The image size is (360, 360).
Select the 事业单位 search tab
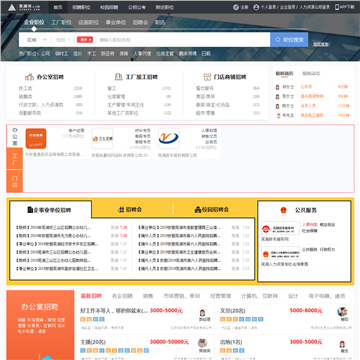116,22
